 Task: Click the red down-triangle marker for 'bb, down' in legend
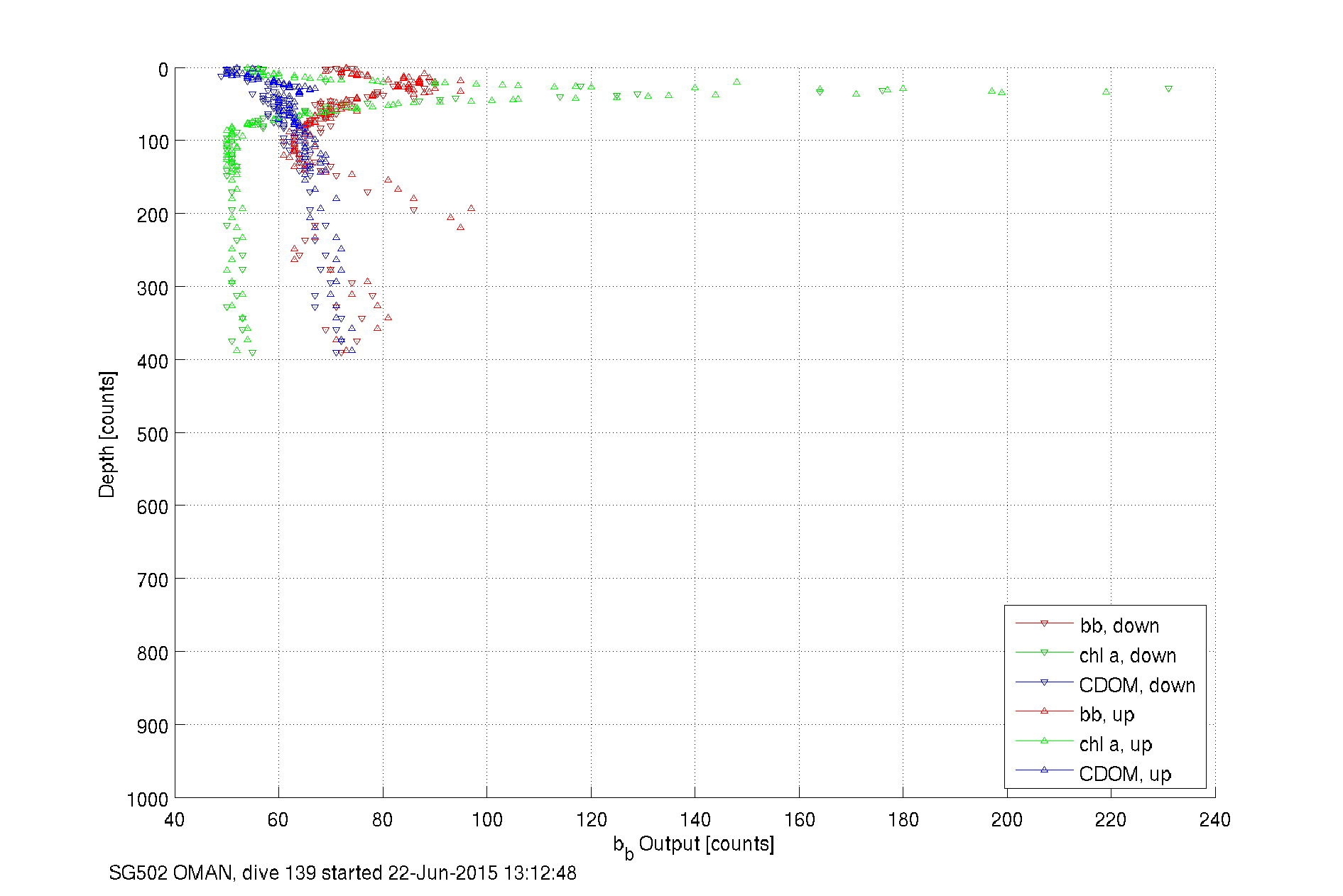(1044, 623)
